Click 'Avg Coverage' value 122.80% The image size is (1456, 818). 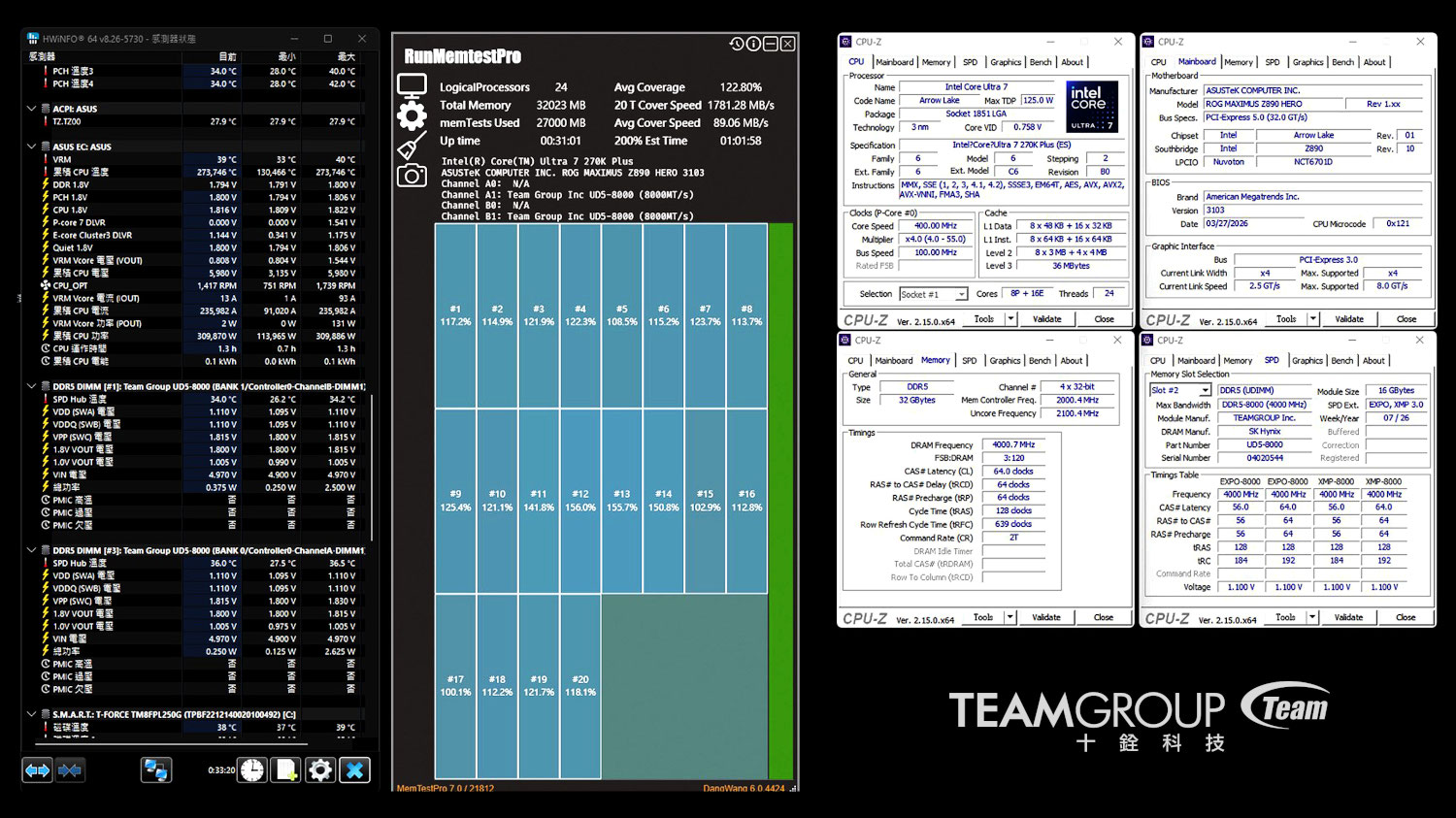tap(741, 87)
